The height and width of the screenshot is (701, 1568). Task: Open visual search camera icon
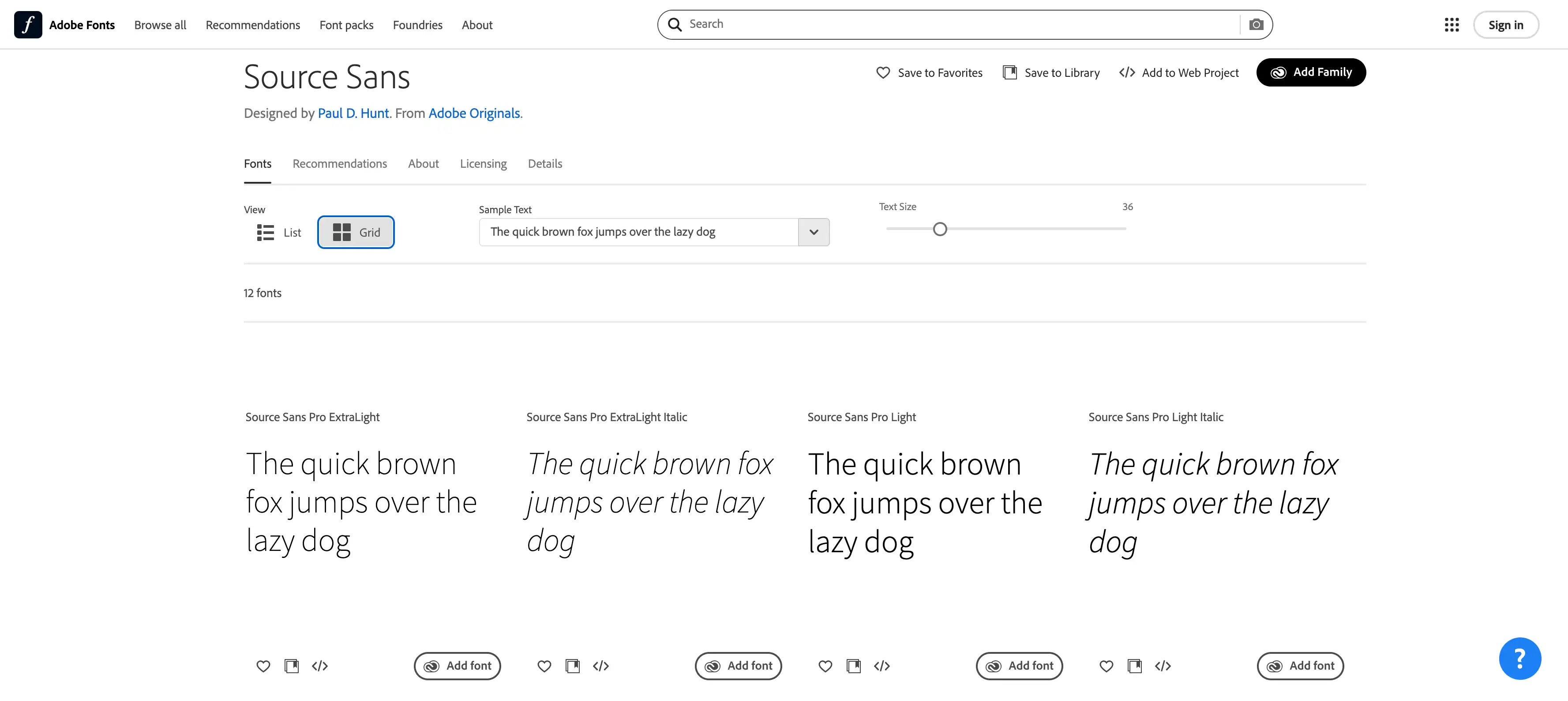1256,24
